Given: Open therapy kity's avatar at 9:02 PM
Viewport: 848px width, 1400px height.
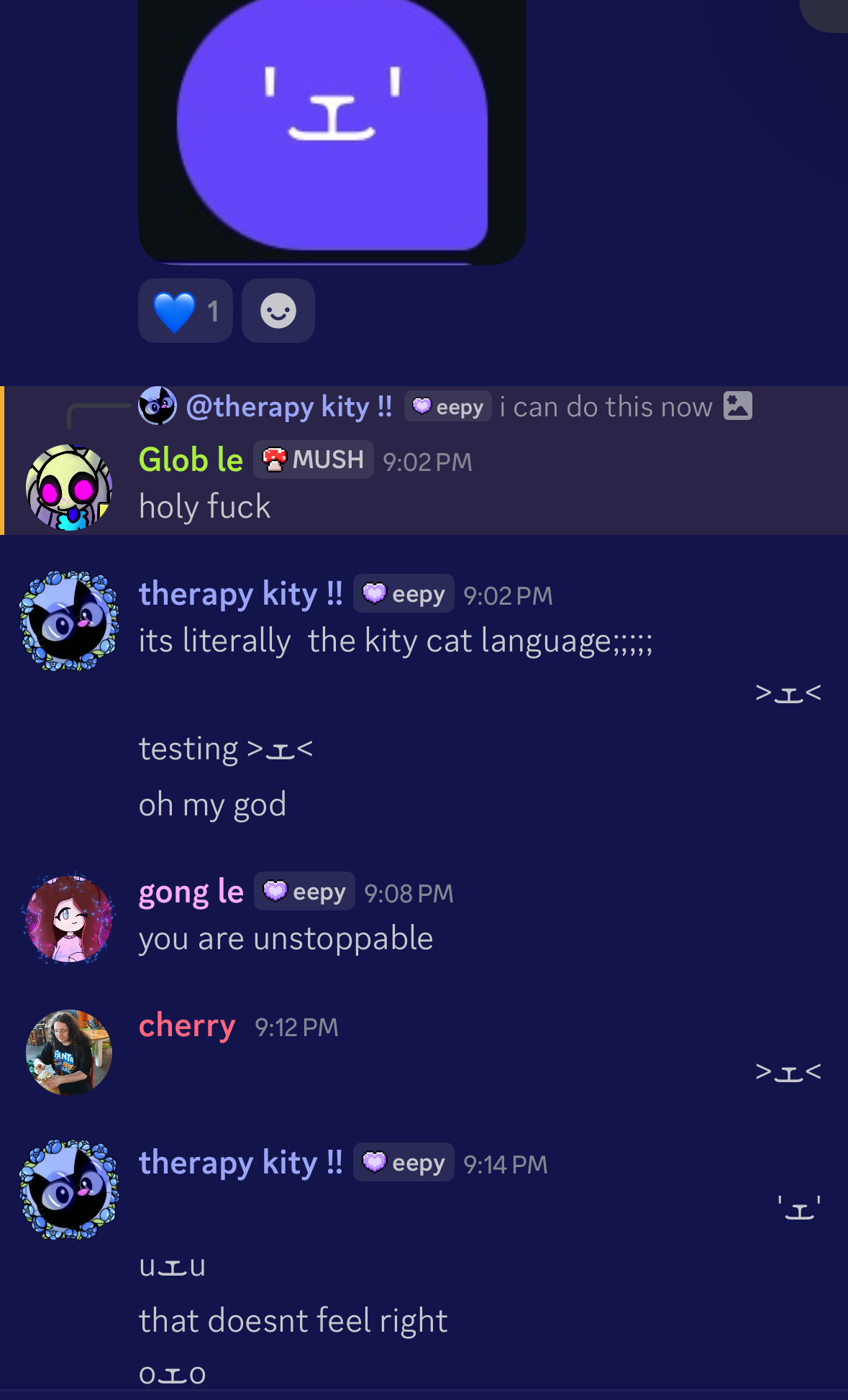Looking at the screenshot, I should (x=69, y=621).
